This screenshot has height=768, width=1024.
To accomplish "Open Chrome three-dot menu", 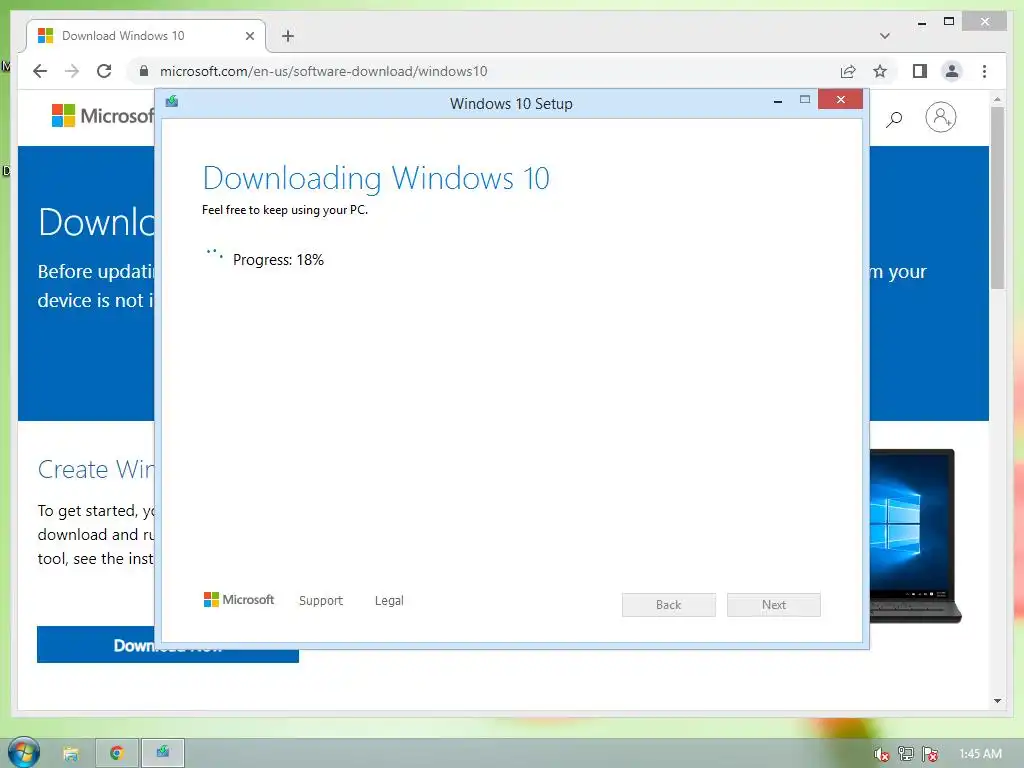I will coord(984,71).
